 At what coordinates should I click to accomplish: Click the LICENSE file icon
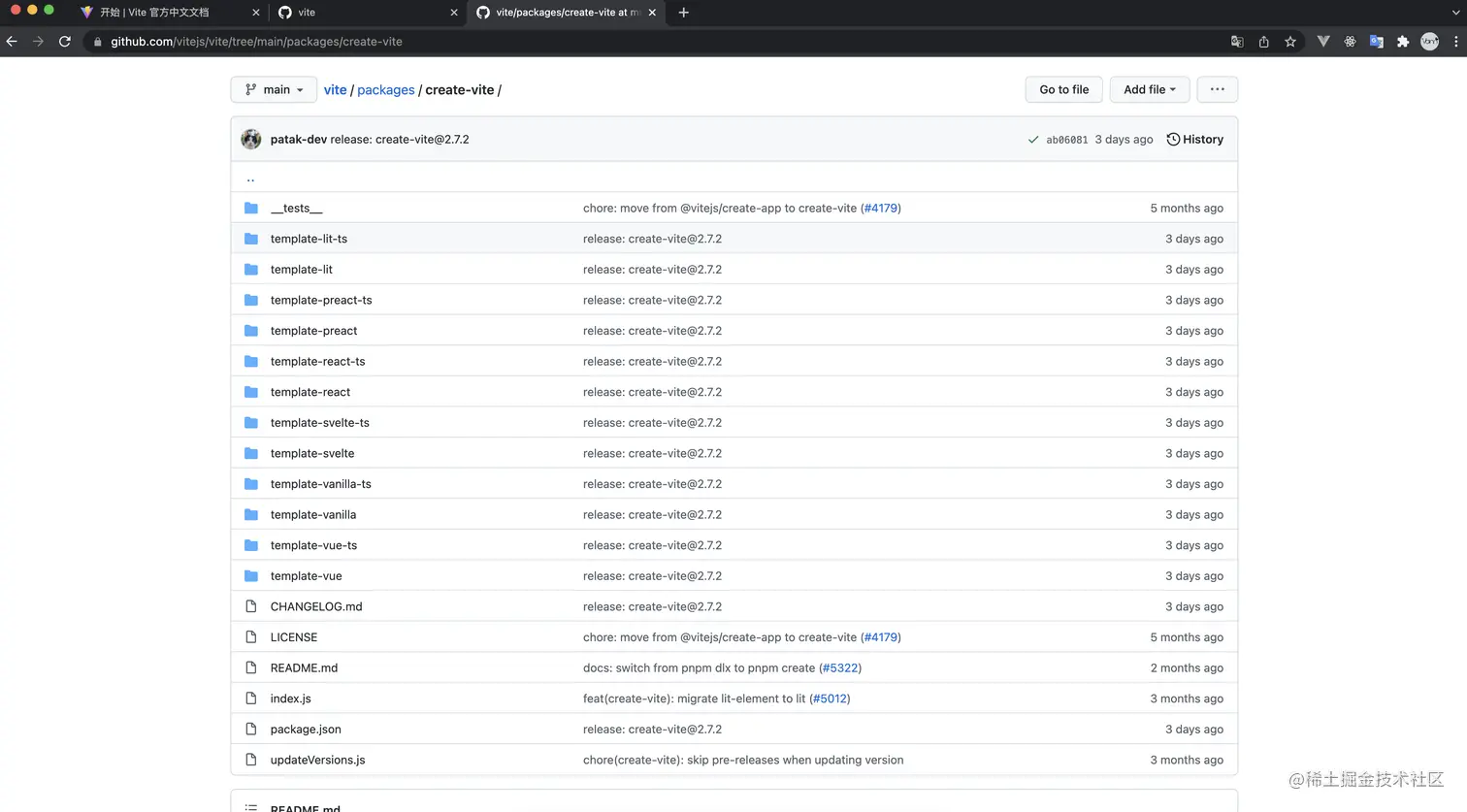click(251, 637)
